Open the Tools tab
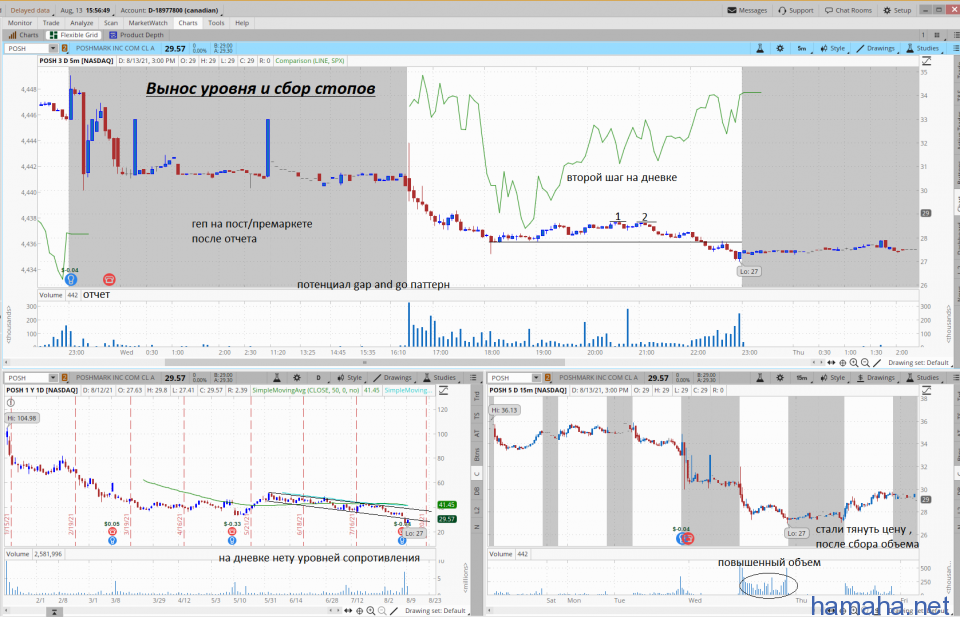 216,23
